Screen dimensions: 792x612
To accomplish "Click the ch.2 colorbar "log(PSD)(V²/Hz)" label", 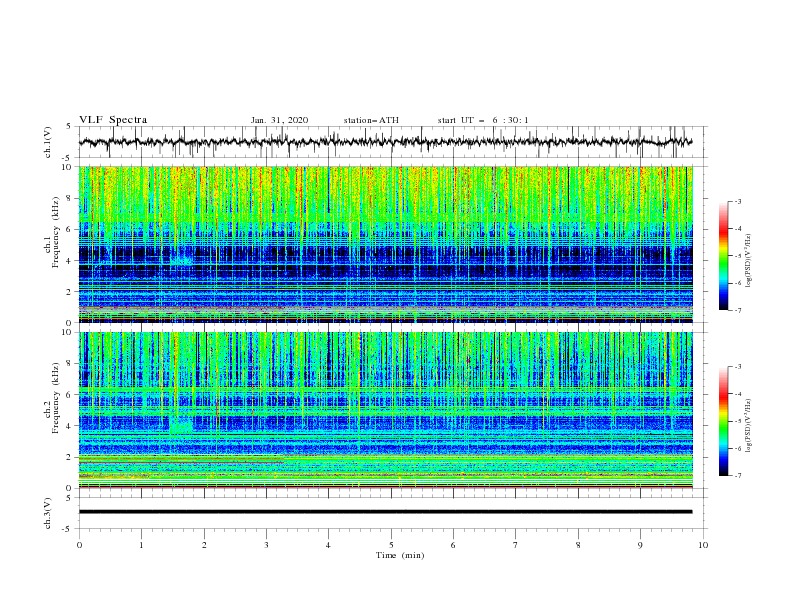I will (x=749, y=426).
